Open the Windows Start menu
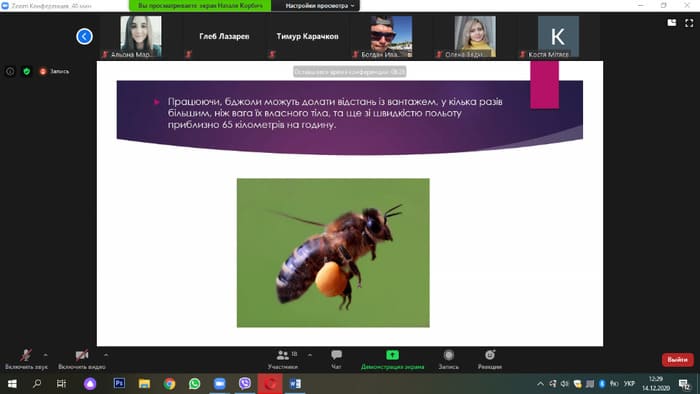This screenshot has height=394, width=700. tap(12, 384)
